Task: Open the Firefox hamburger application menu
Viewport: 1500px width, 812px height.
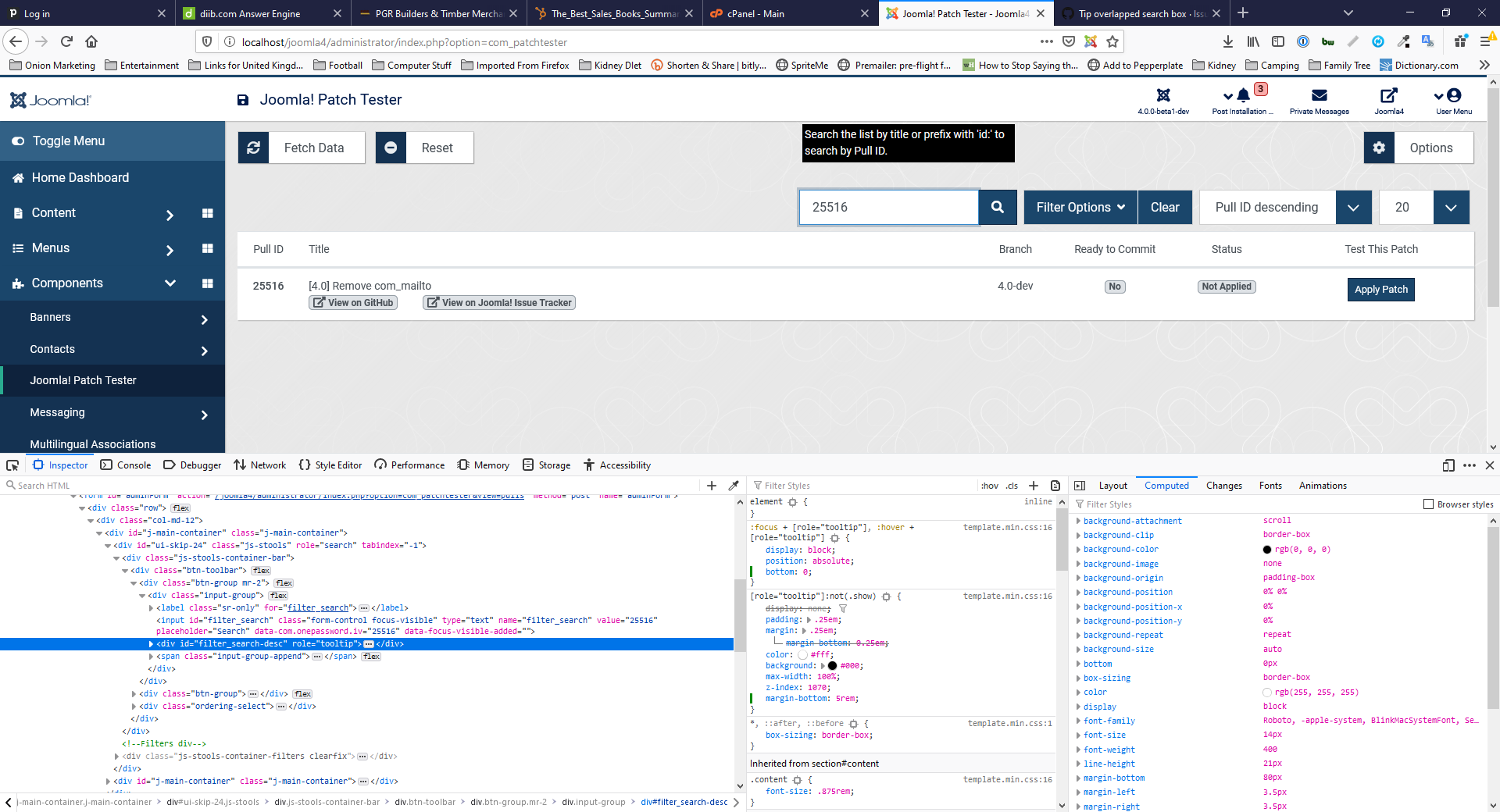Action: pyautogui.click(x=1486, y=41)
